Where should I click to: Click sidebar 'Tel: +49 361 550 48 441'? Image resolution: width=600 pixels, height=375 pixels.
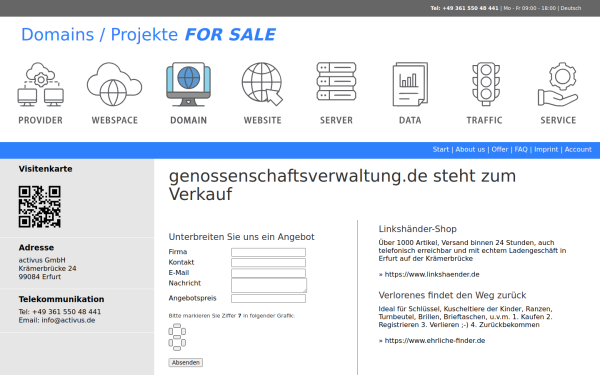click(x=60, y=312)
